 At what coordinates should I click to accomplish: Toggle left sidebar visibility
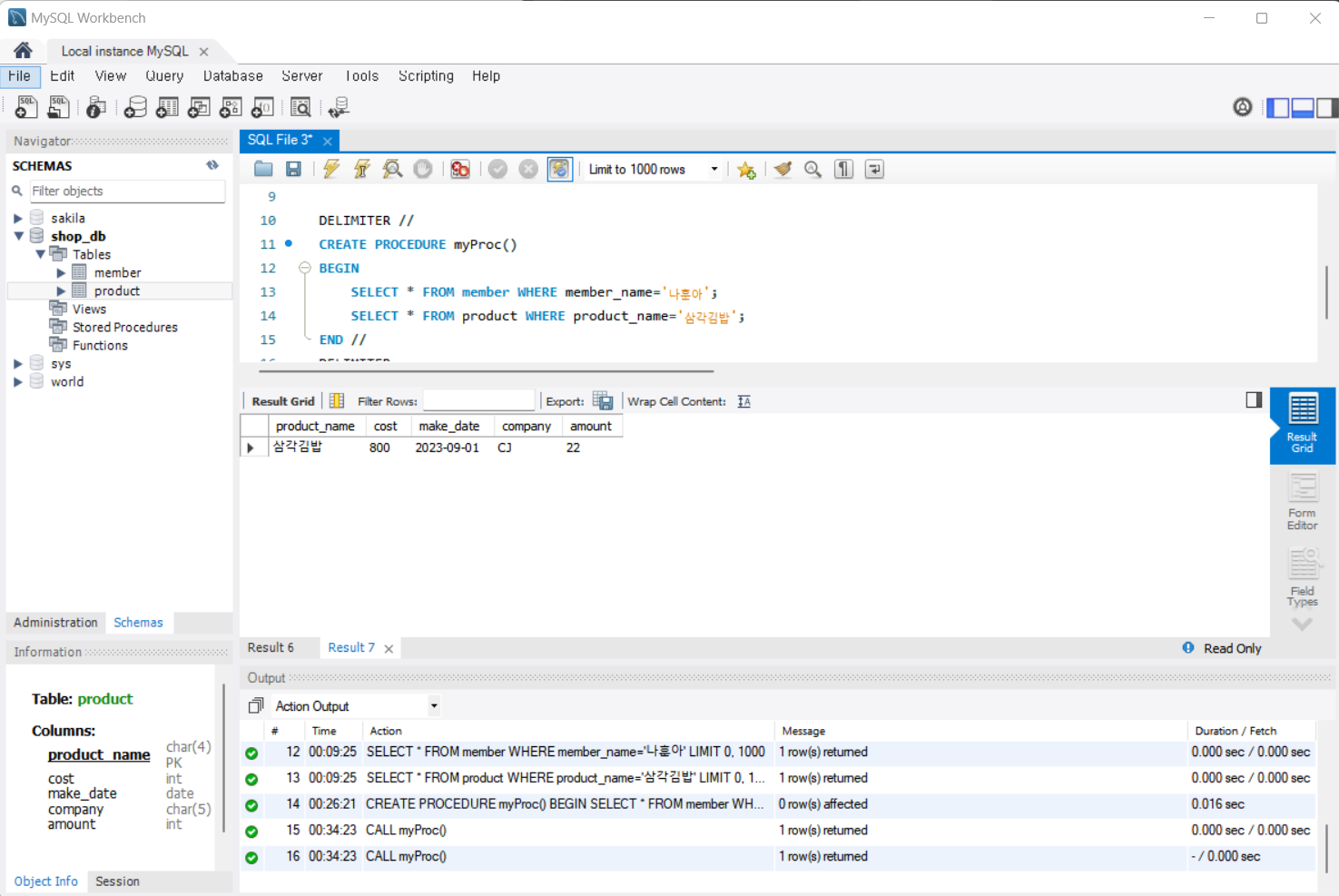[x=1278, y=107]
